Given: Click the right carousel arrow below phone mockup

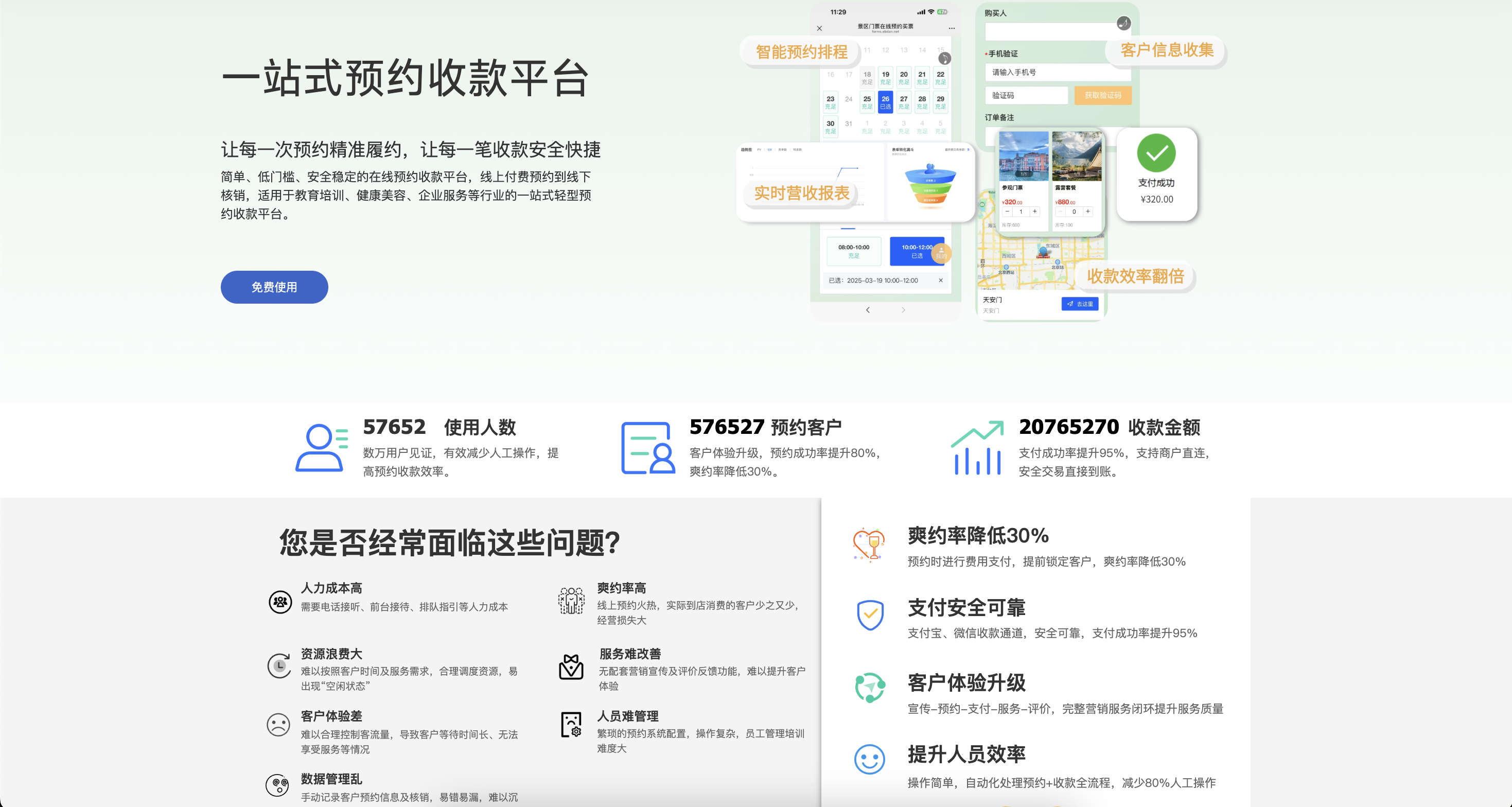Looking at the screenshot, I should tap(903, 310).
